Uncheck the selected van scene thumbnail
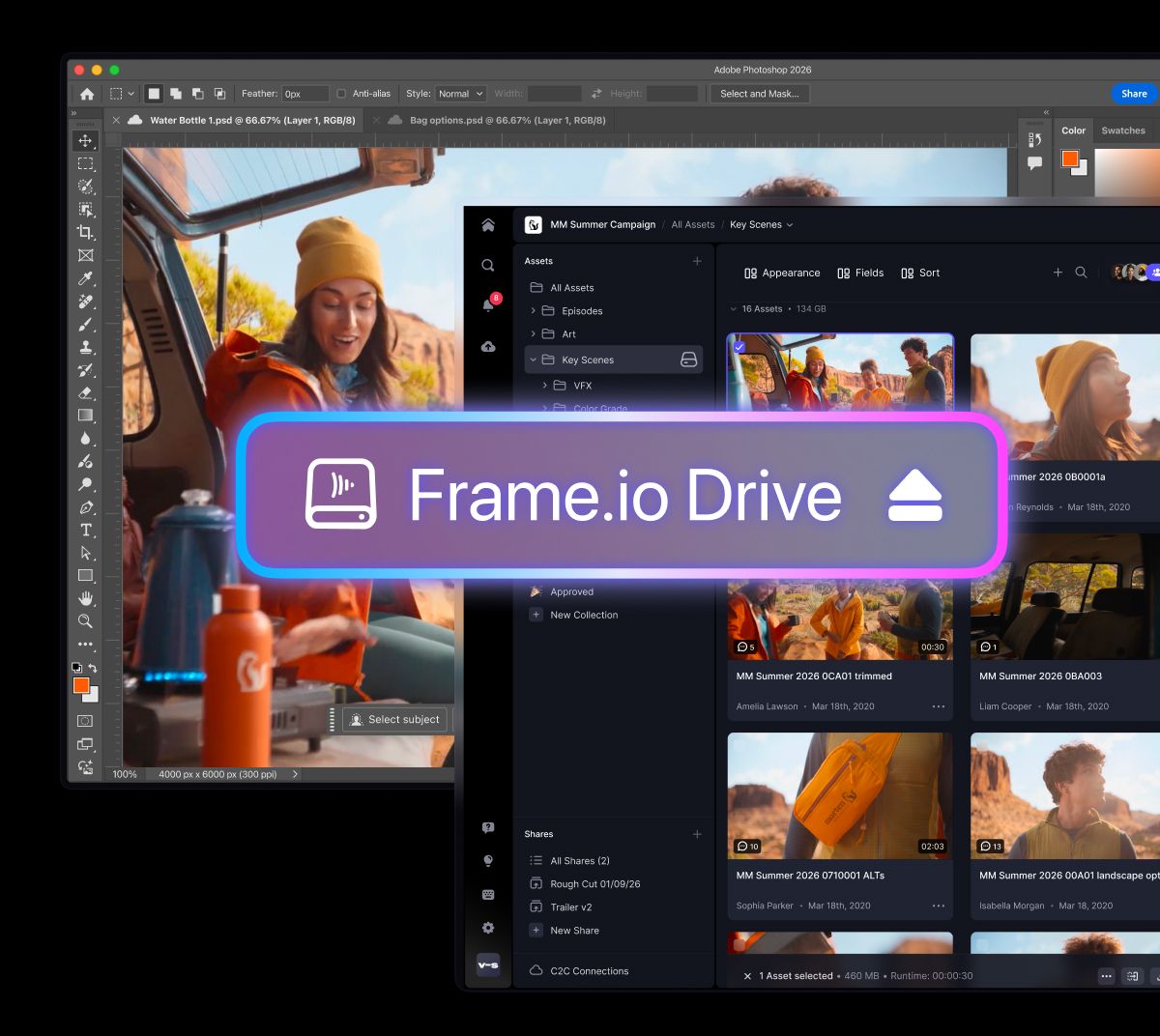 pos(741,348)
